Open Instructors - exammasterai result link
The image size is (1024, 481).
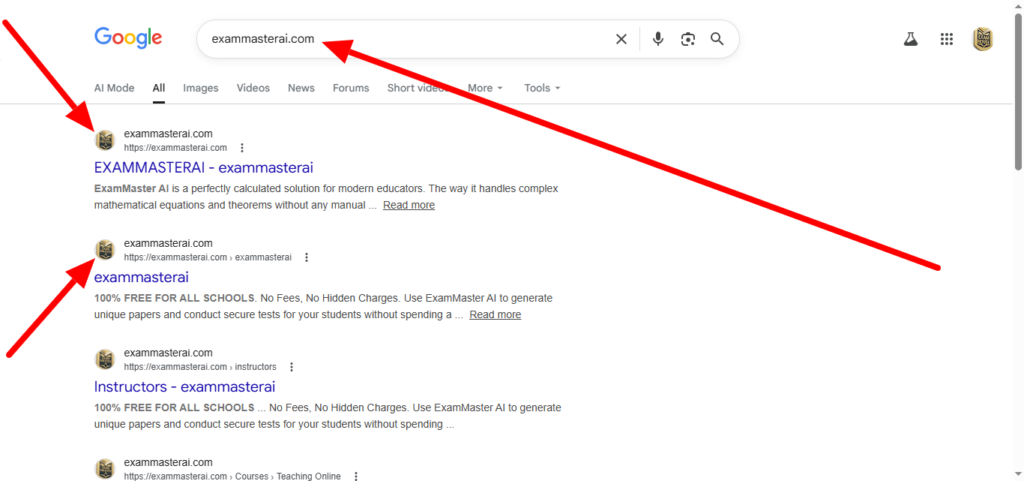185,387
